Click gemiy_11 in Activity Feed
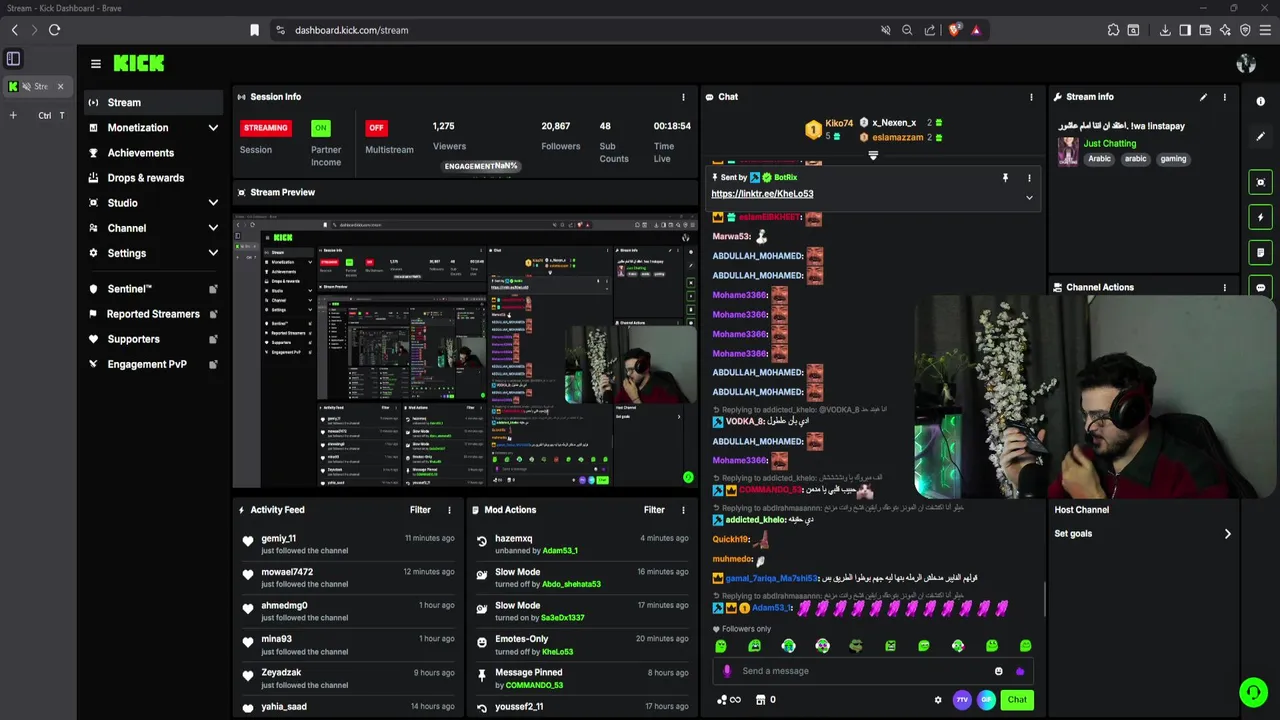Viewport: 1280px width, 720px height. tap(279, 538)
